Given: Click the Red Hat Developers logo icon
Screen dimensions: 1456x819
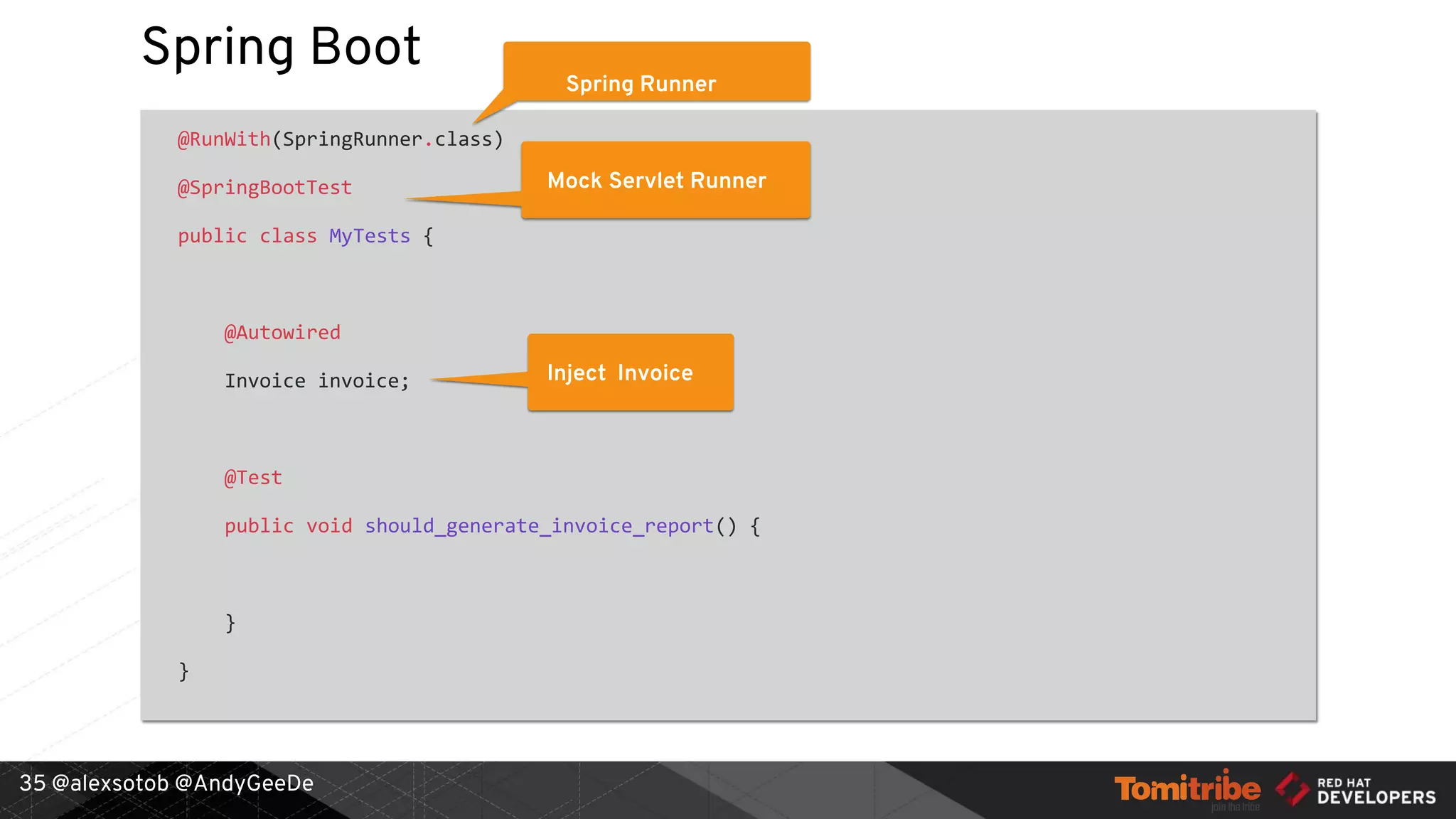Looking at the screenshot, I should [1292, 789].
